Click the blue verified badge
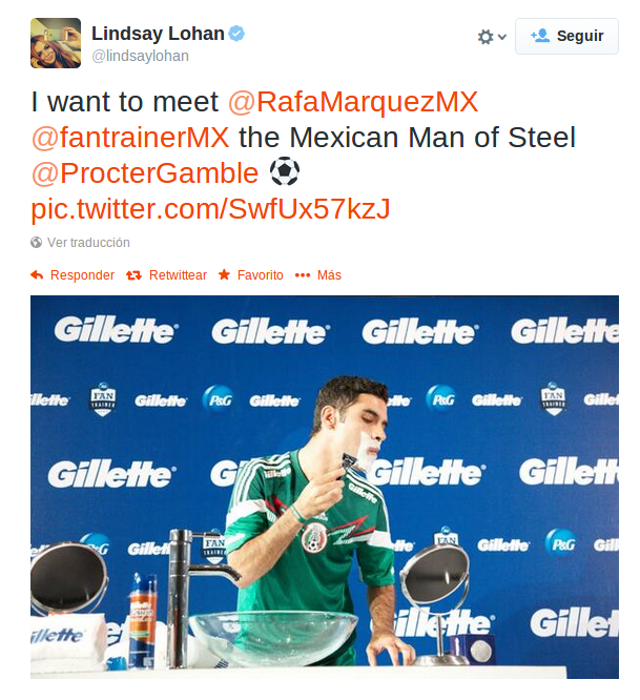The image size is (640, 700). (237, 34)
